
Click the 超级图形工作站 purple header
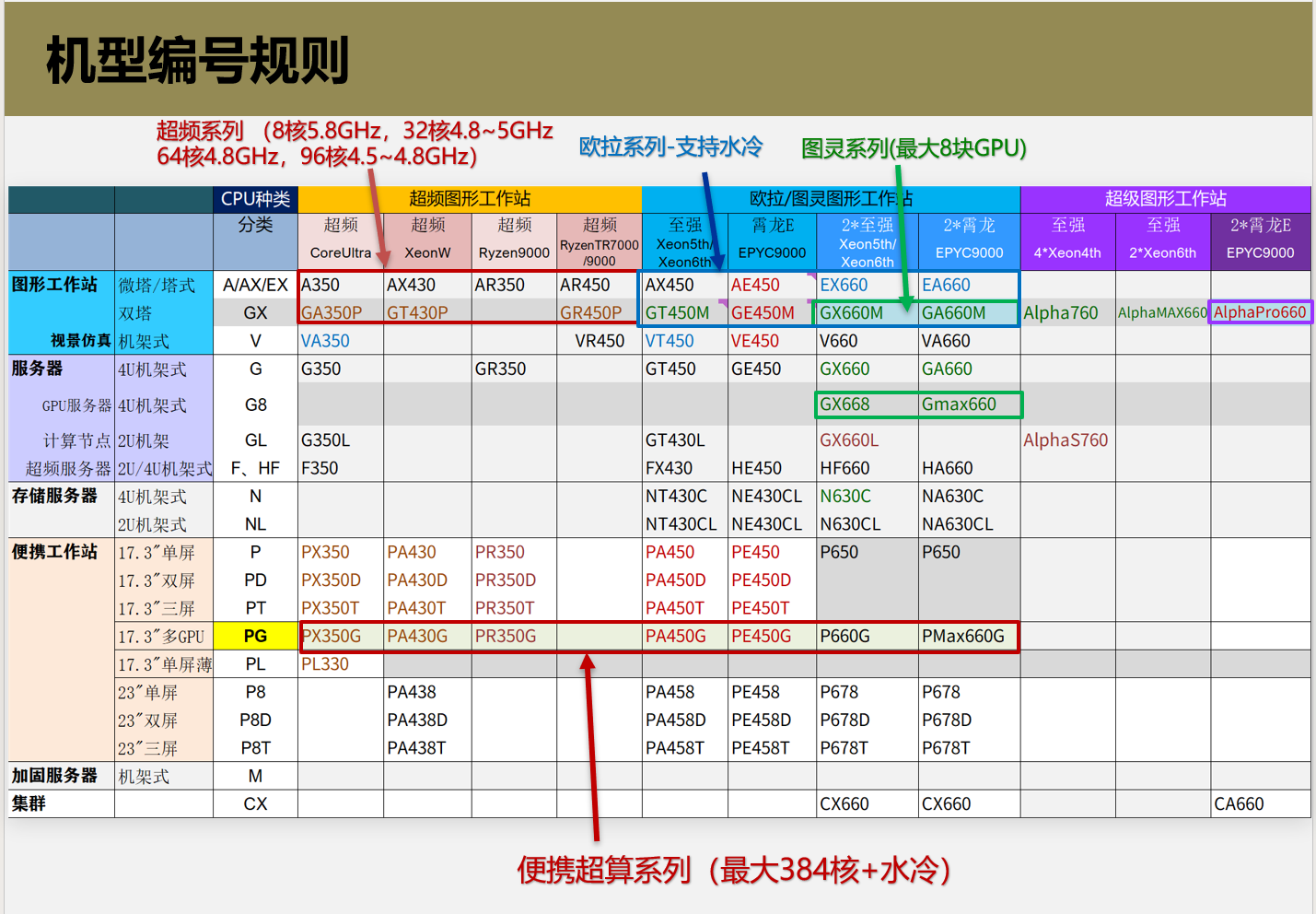[1165, 199]
